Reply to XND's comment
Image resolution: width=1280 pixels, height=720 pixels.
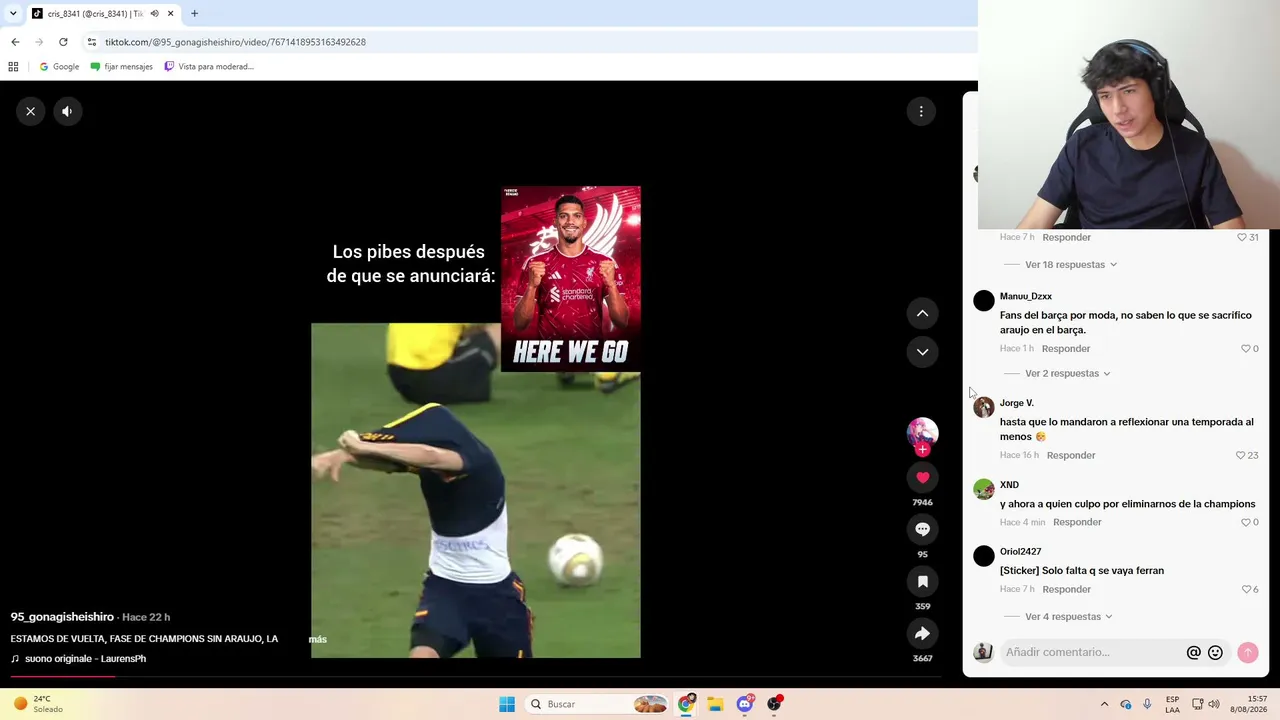coord(1077,523)
